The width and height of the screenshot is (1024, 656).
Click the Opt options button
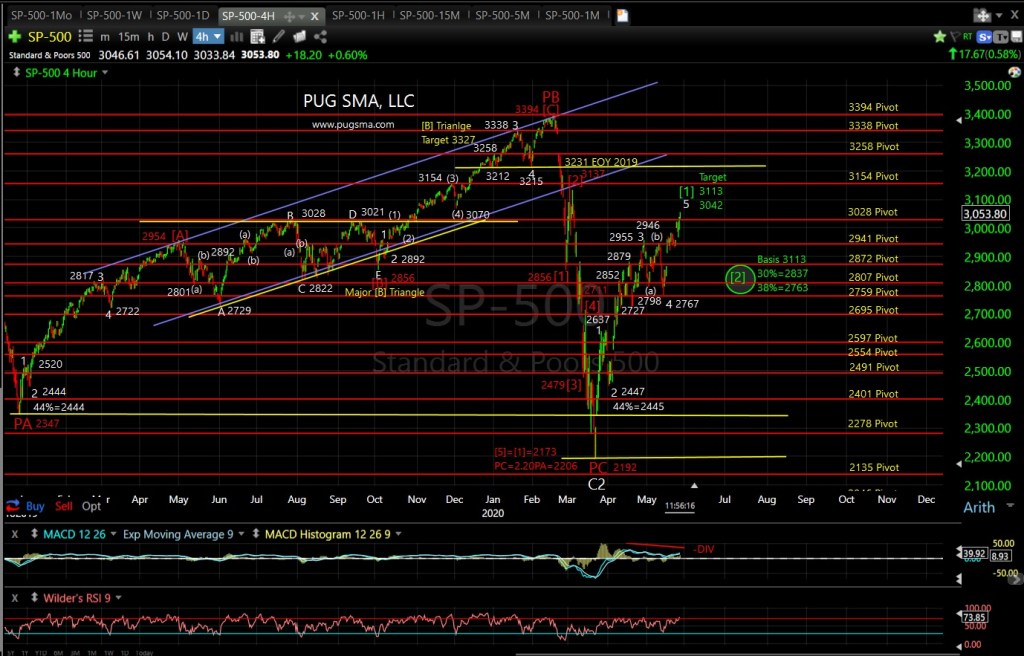pos(91,506)
